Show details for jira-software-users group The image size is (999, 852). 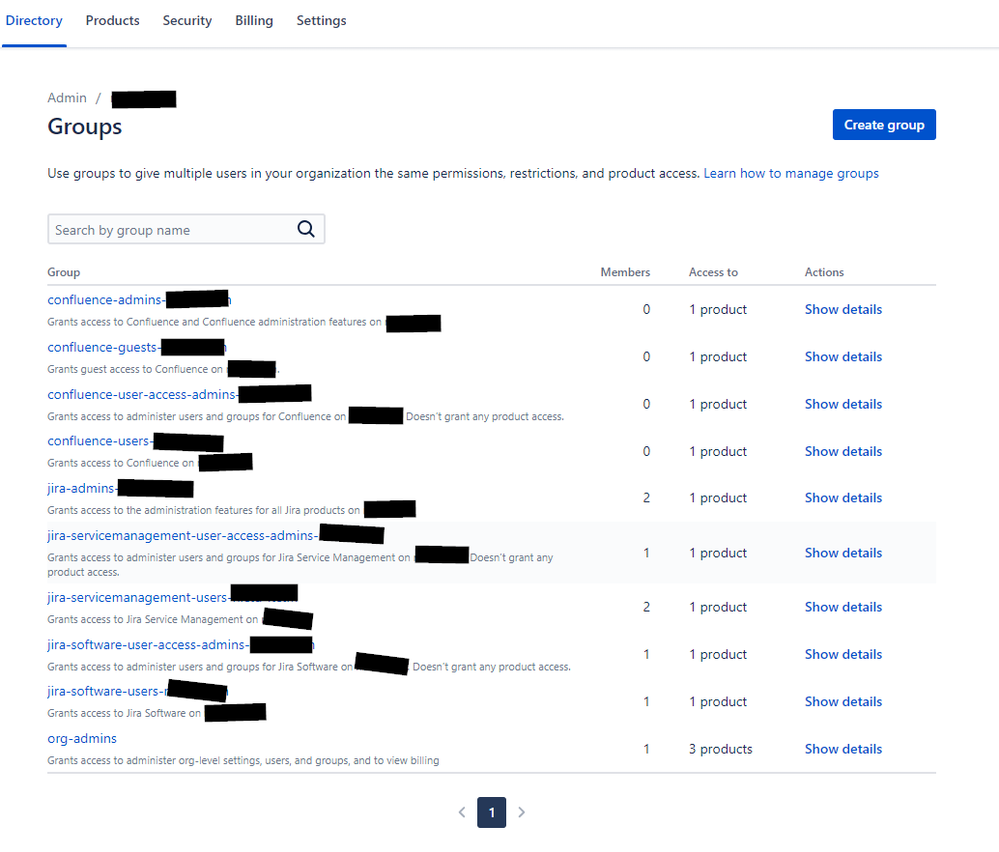click(x=842, y=702)
